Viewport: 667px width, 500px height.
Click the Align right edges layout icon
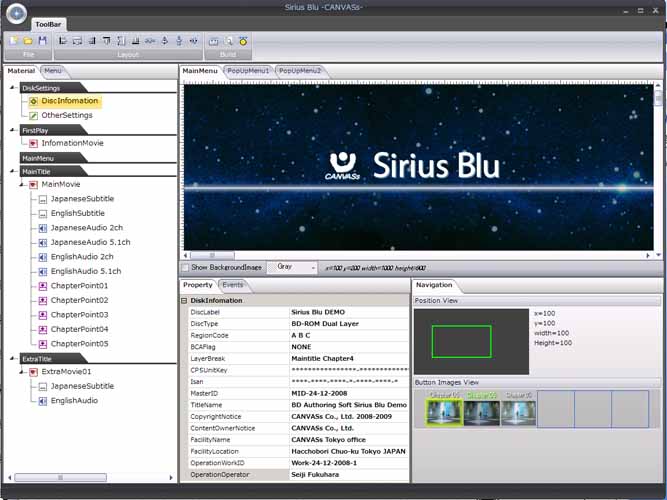92,41
